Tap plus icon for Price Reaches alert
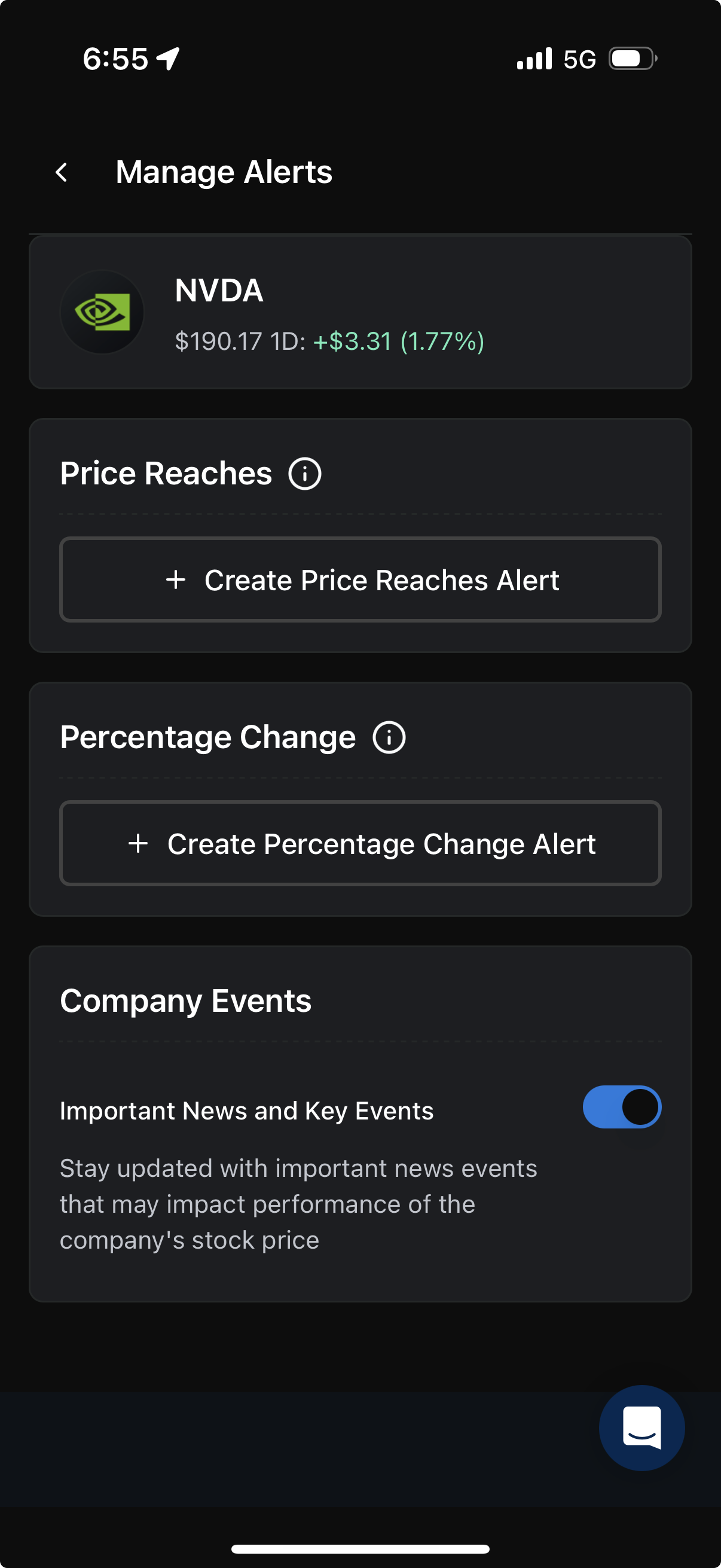 (x=176, y=579)
